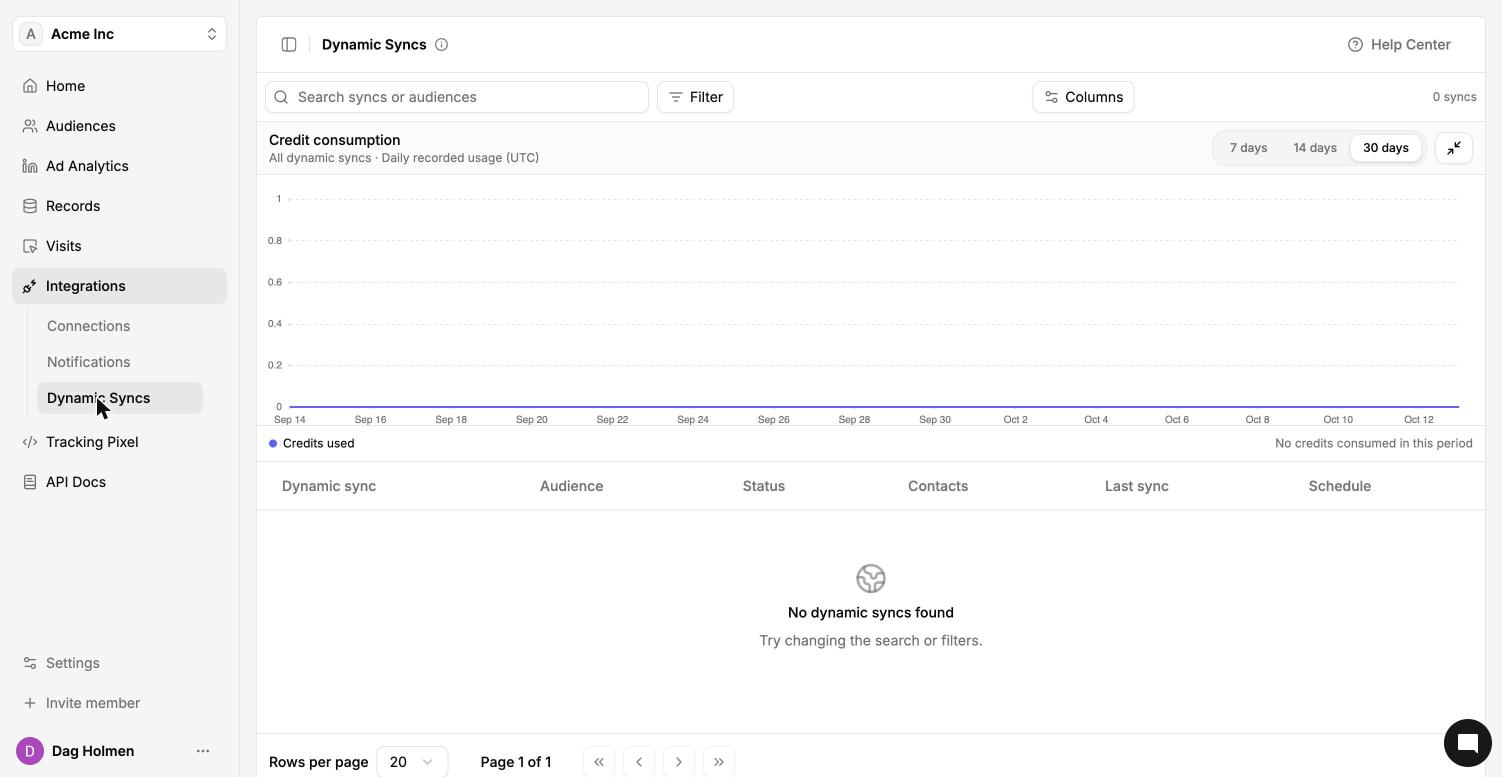The width and height of the screenshot is (1502, 777).
Task: Click the Dag Holmen avatar
Action: tap(30, 751)
